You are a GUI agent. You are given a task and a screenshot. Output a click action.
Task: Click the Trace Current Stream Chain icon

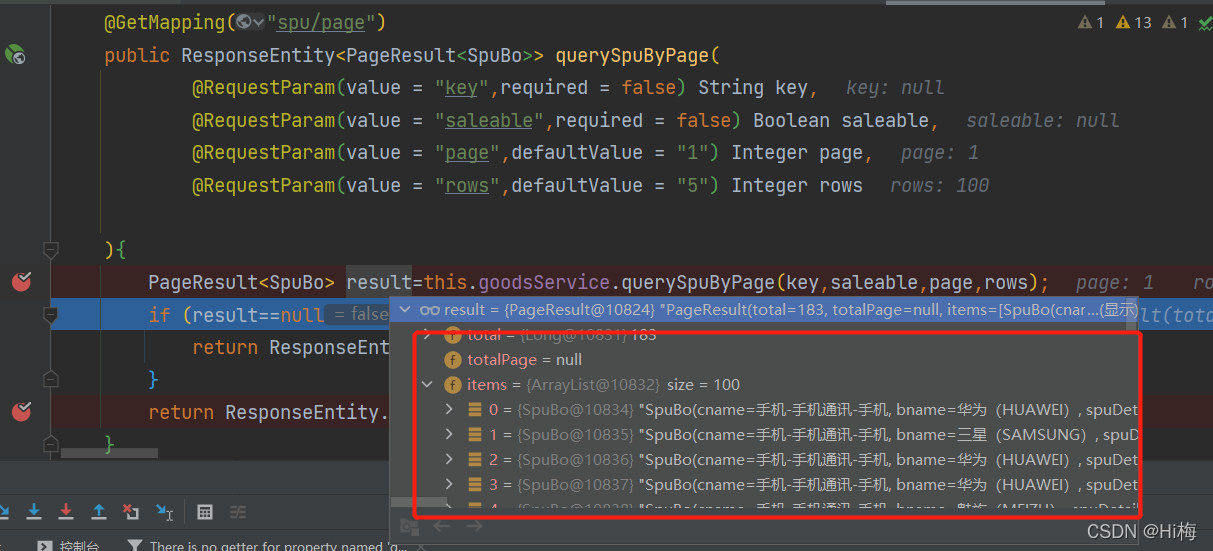pyautogui.click(x=238, y=512)
